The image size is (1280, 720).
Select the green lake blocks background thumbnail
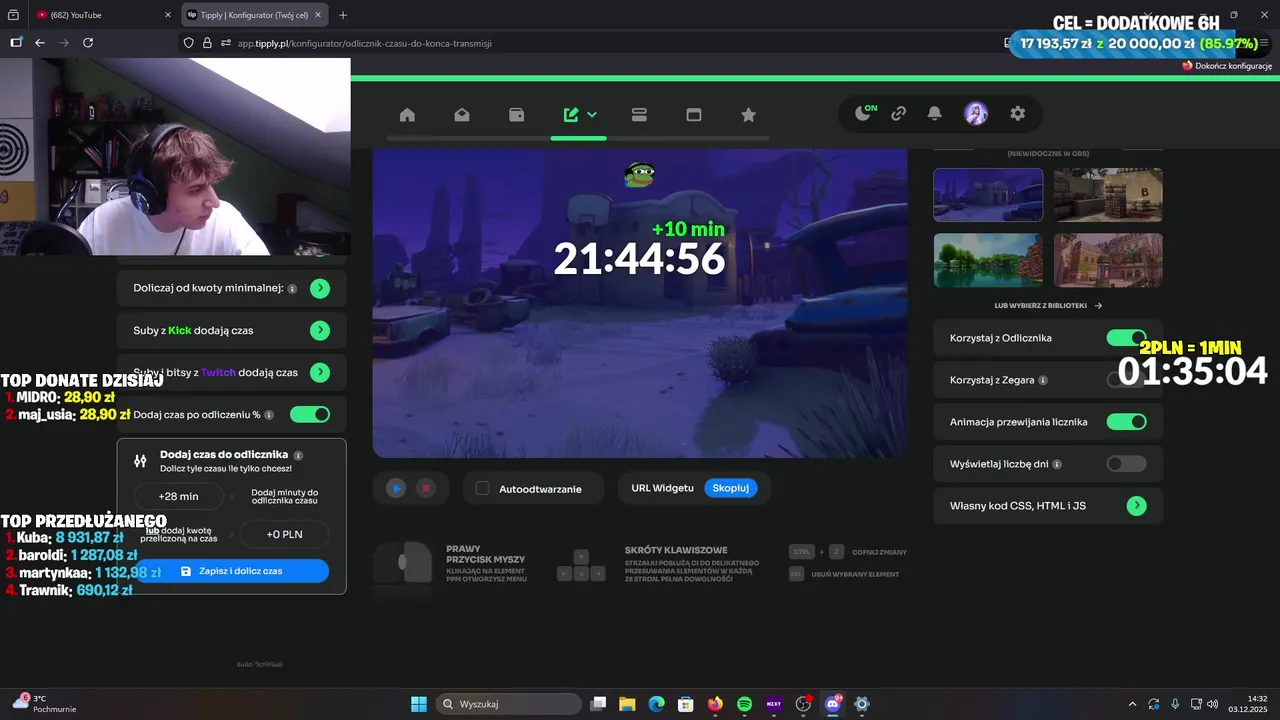tap(988, 260)
